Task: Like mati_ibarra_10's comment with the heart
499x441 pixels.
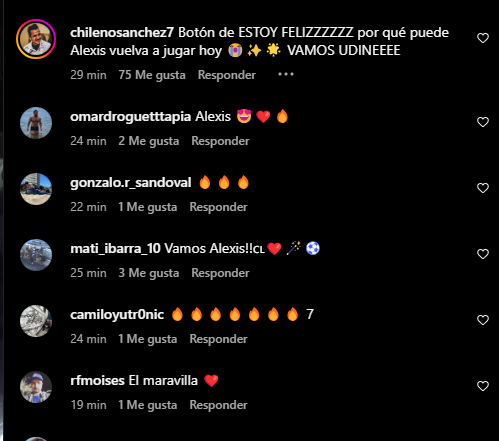Action: tap(483, 254)
